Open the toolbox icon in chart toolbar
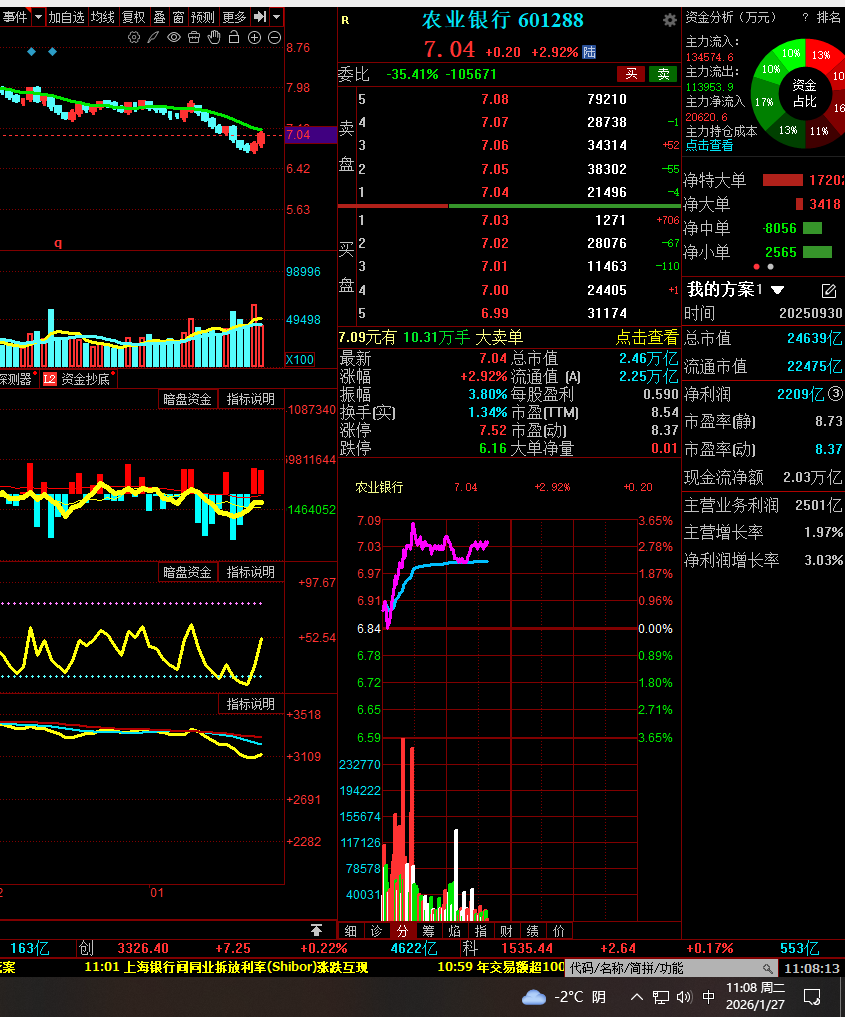 [x=194, y=38]
